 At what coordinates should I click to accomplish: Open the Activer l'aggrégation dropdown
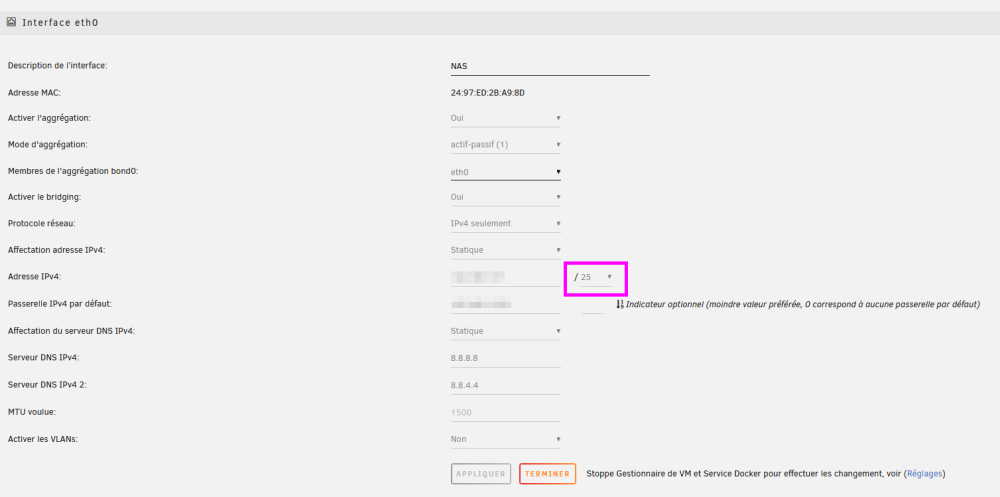(x=506, y=118)
